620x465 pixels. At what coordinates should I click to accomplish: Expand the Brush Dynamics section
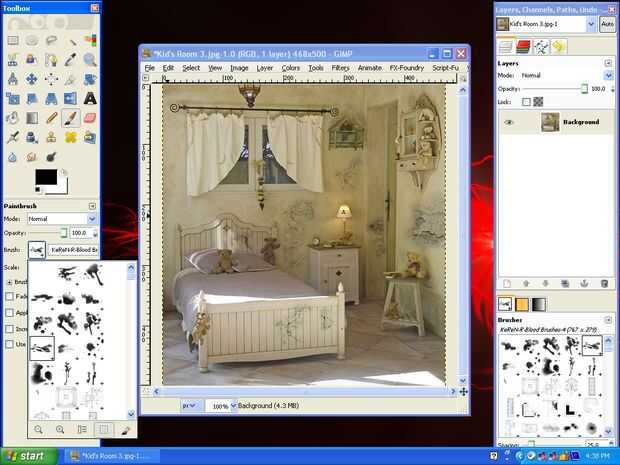[9, 282]
